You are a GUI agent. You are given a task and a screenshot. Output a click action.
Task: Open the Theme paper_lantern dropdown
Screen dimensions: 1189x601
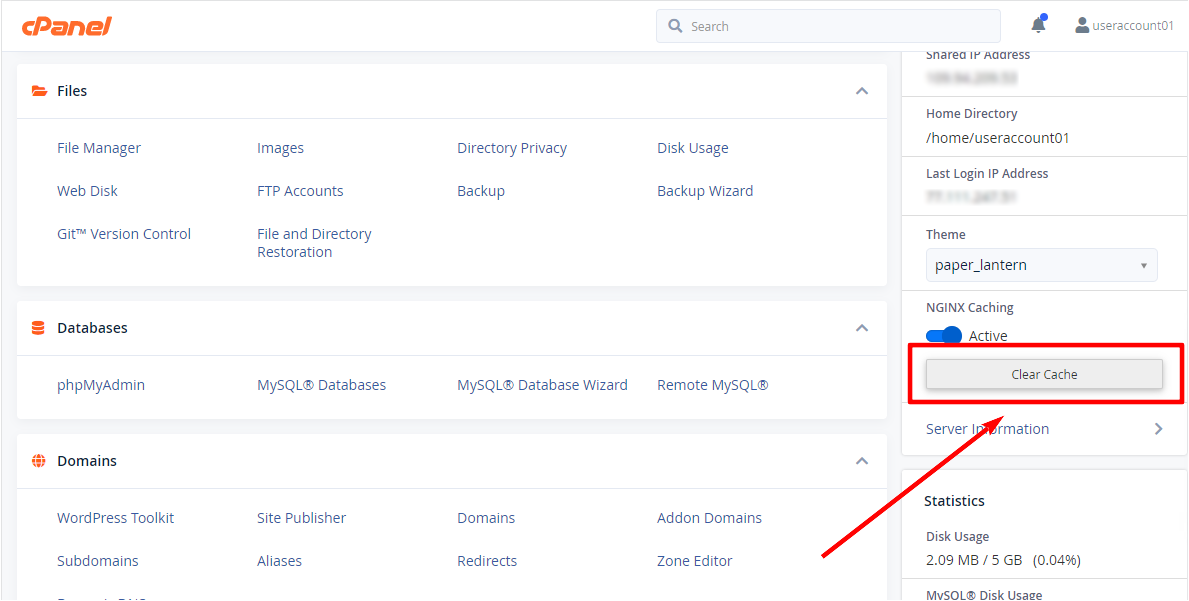[1041, 265]
